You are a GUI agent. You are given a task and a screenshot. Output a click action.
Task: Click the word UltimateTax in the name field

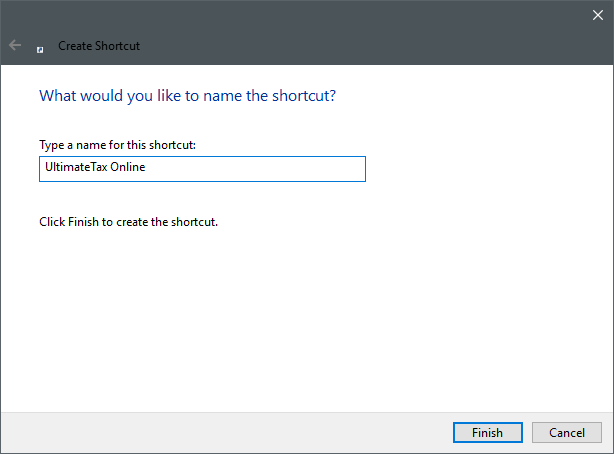(76, 167)
